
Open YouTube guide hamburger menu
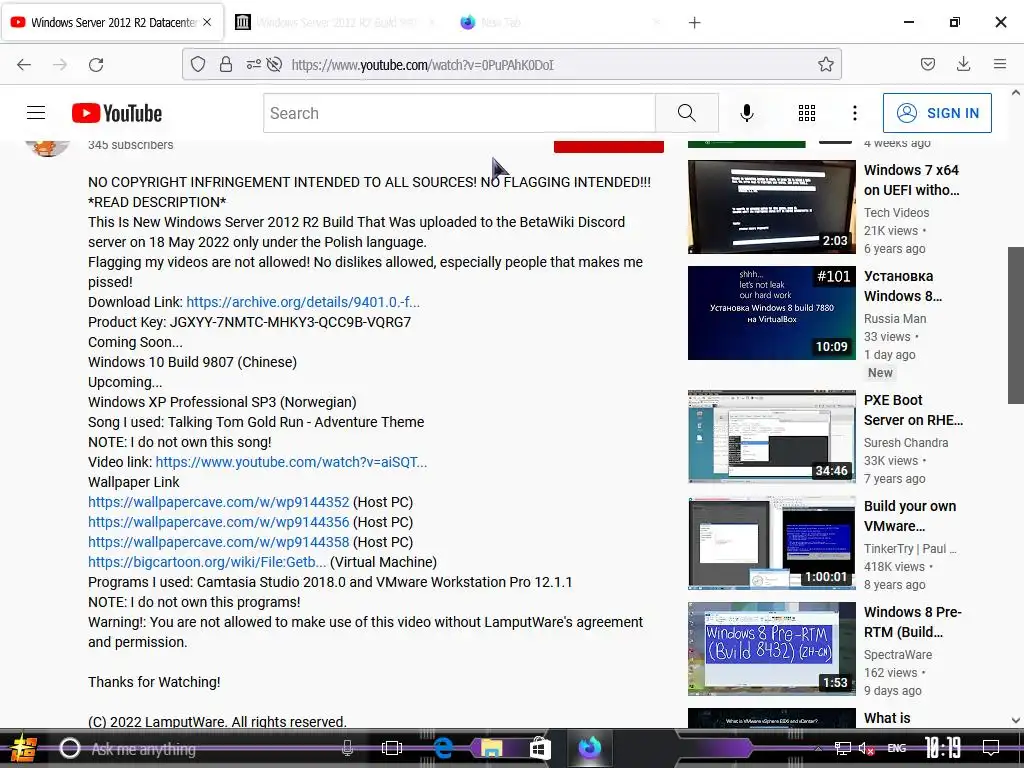coord(36,113)
